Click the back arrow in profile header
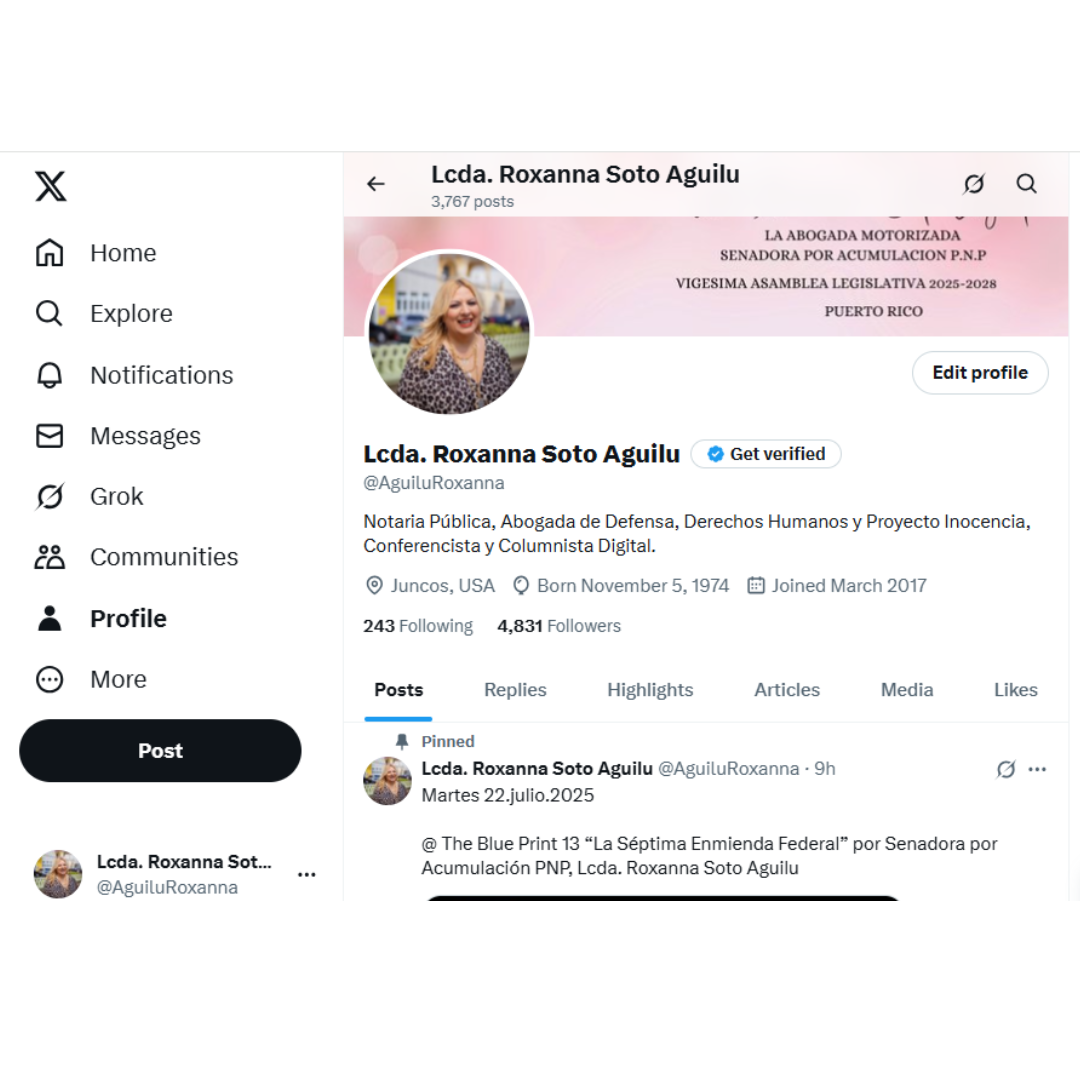Image resolution: width=1080 pixels, height=1080 pixels. tap(376, 184)
